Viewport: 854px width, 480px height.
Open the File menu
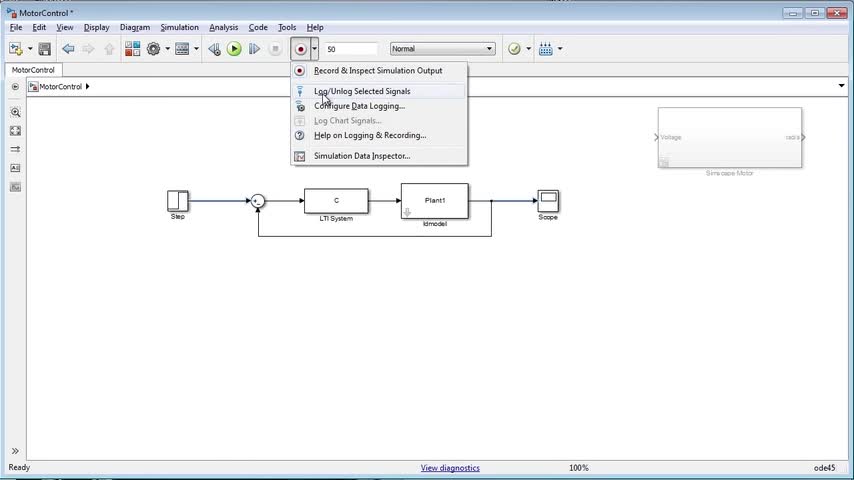click(16, 27)
